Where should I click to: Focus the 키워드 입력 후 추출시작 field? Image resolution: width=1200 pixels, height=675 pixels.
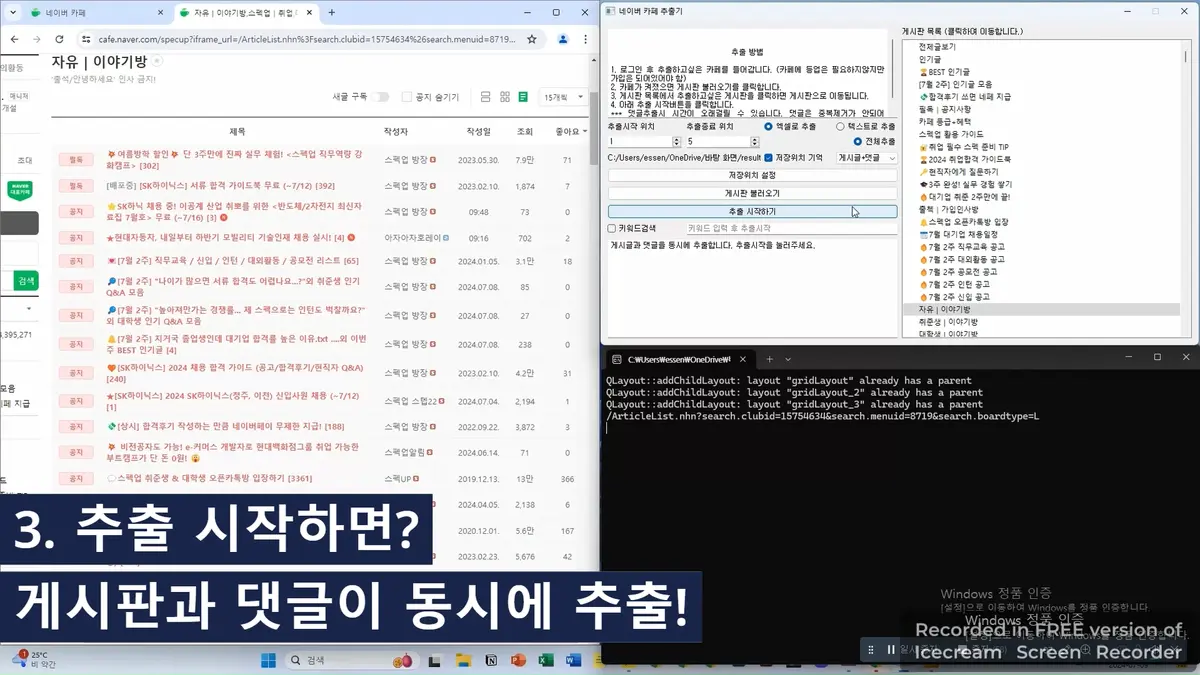[x=790, y=228]
